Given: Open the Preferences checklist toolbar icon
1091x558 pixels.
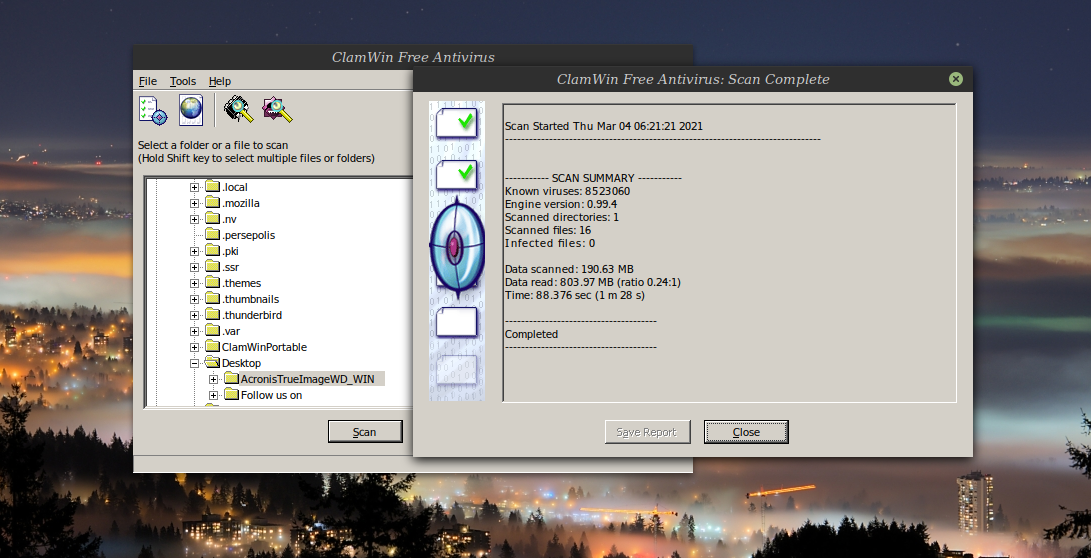Looking at the screenshot, I should point(152,111).
